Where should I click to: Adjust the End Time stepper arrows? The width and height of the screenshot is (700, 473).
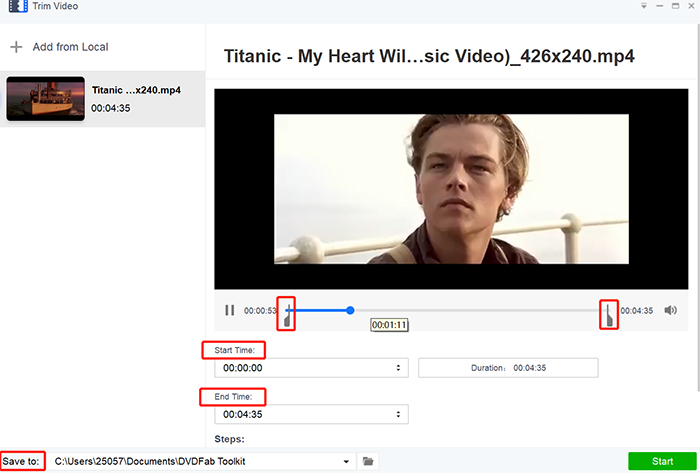pos(401,414)
